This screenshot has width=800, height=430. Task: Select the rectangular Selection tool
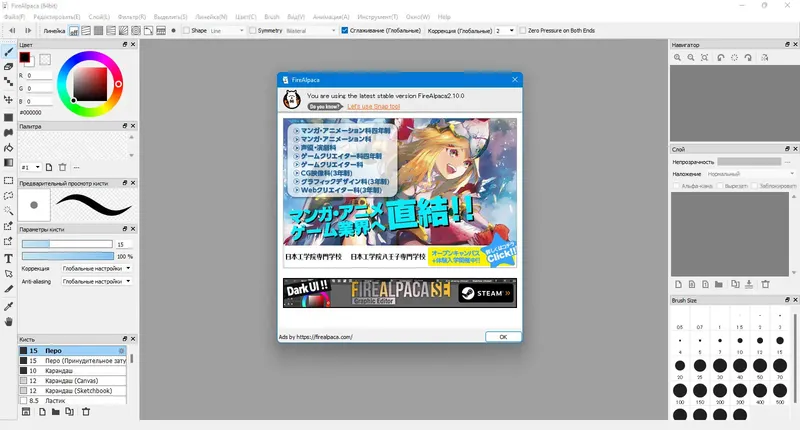(x=9, y=181)
